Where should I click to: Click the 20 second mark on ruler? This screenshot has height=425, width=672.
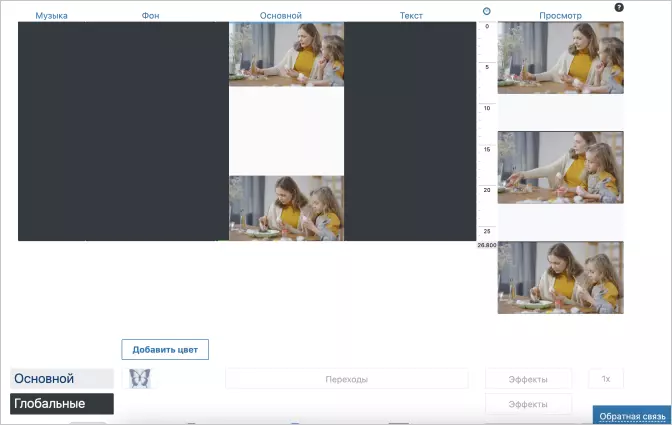click(x=487, y=190)
